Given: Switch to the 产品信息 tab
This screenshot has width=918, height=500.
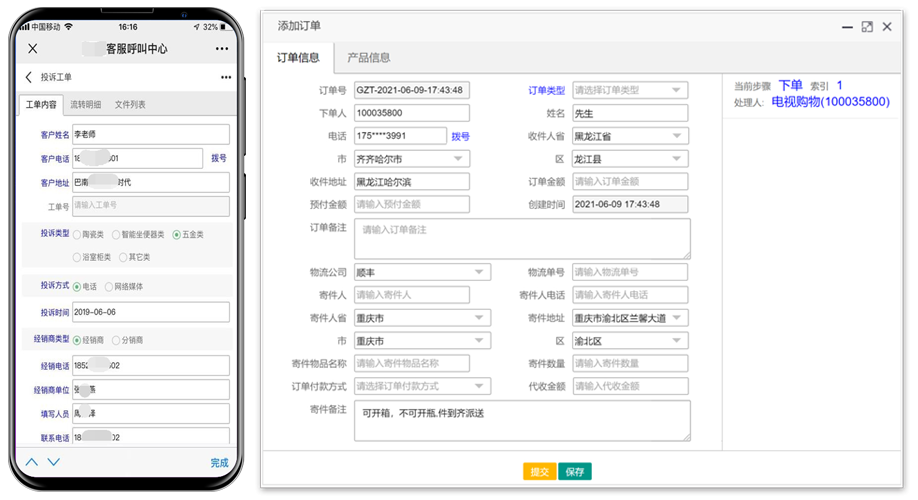Looking at the screenshot, I should [x=368, y=58].
